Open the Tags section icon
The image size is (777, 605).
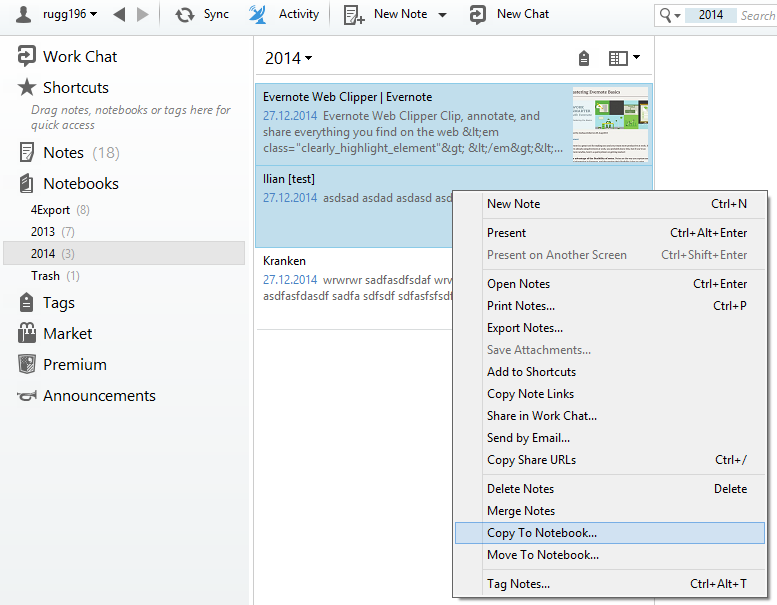(x=26, y=302)
